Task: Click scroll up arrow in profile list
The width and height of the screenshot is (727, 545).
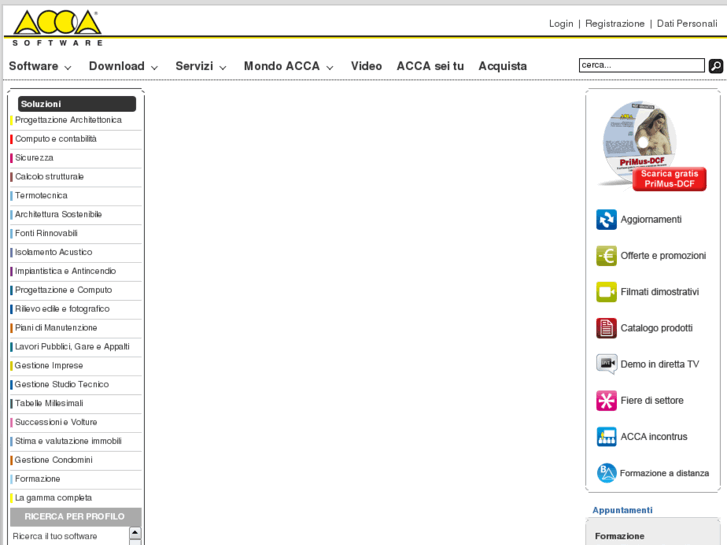Action: [x=135, y=532]
